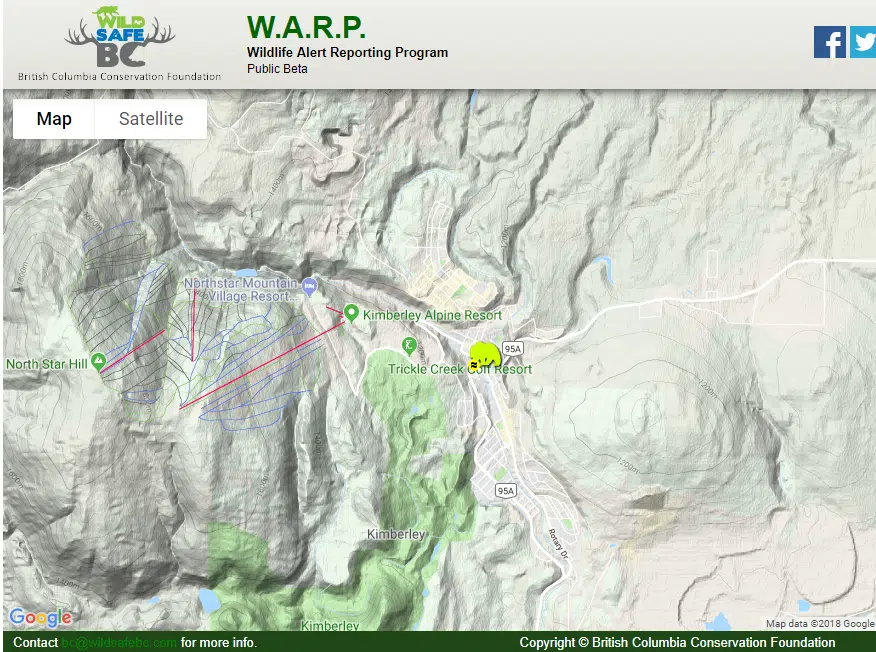Open the Twitter bird icon
The image size is (876, 652).
click(863, 42)
